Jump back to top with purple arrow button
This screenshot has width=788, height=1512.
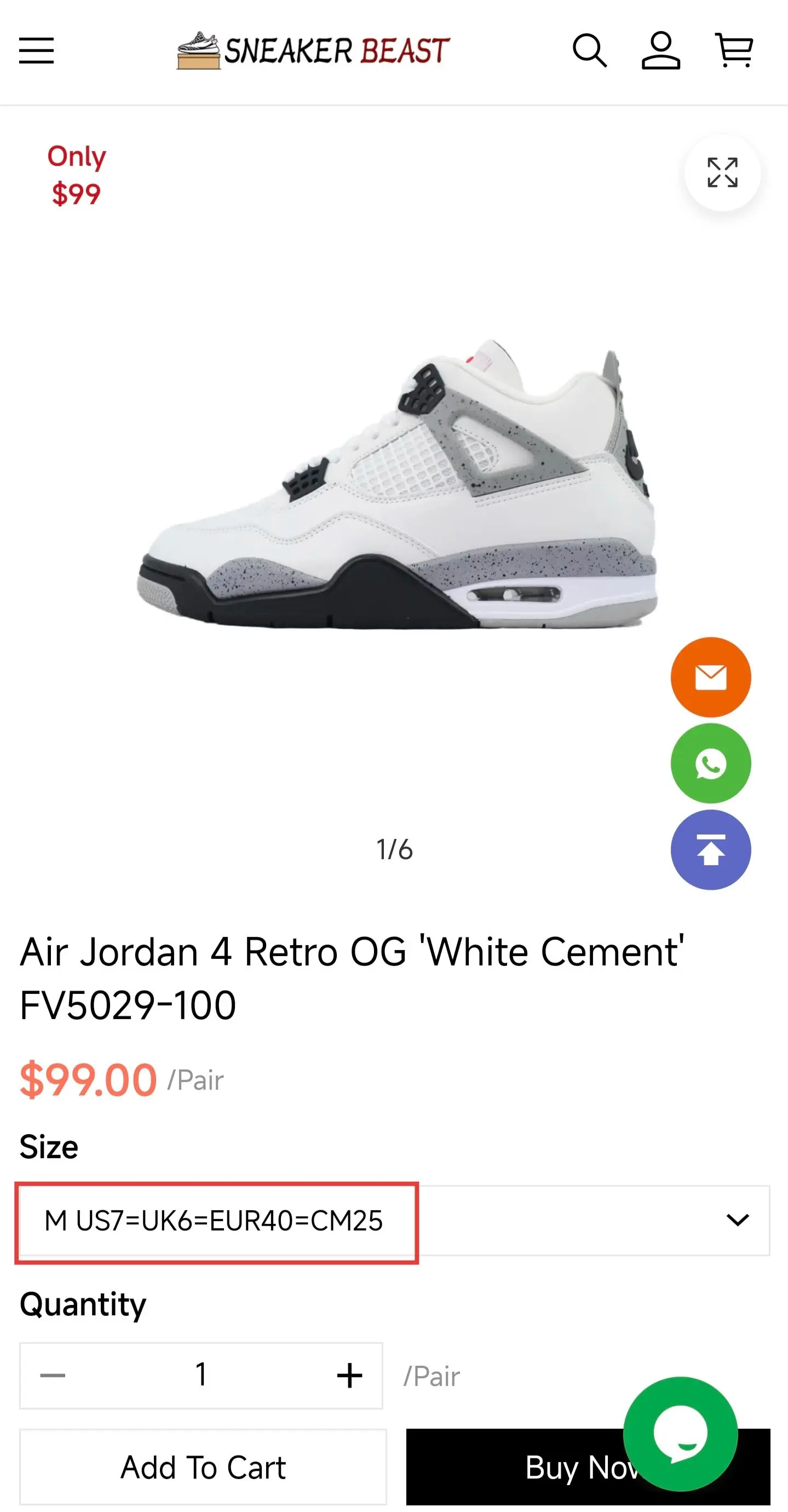click(x=711, y=849)
